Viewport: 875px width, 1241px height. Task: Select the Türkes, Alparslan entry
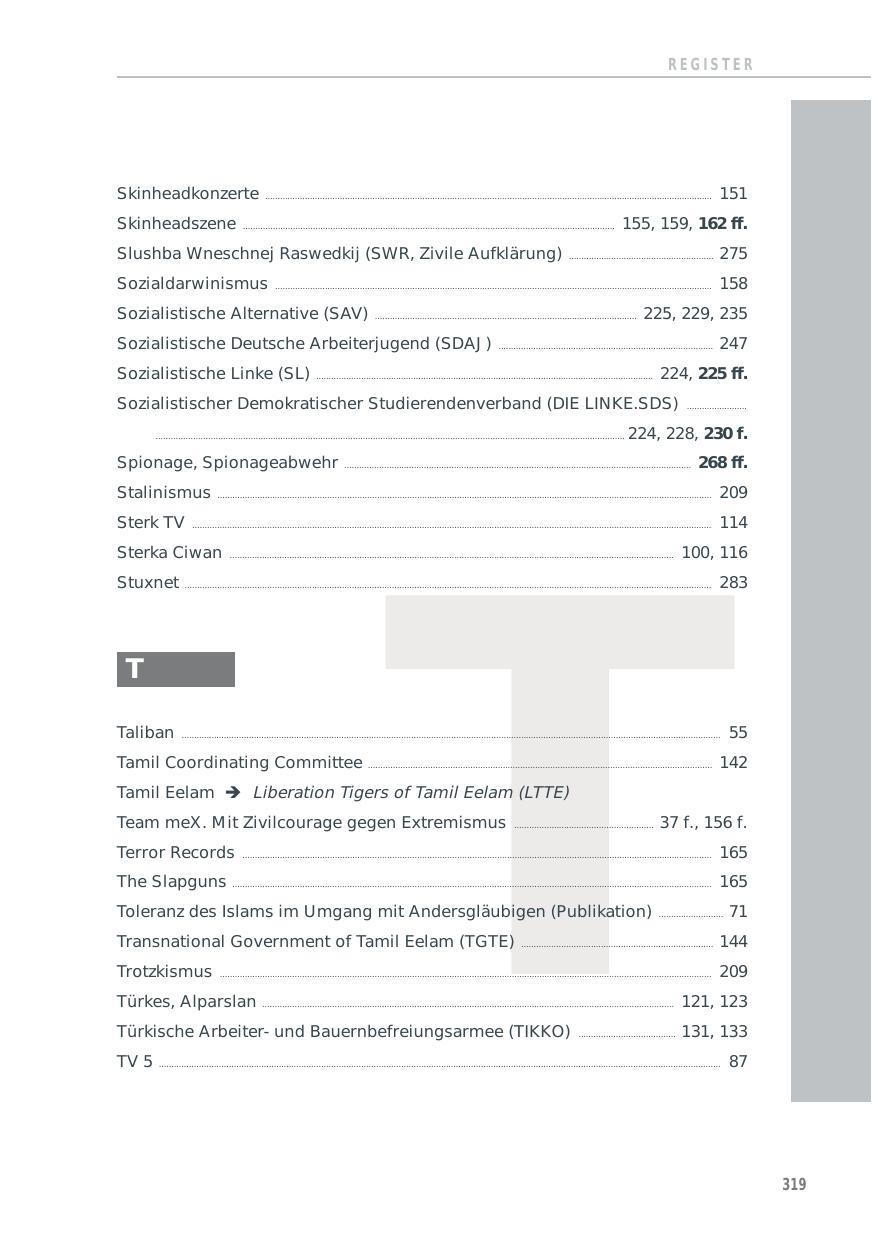186,1001
